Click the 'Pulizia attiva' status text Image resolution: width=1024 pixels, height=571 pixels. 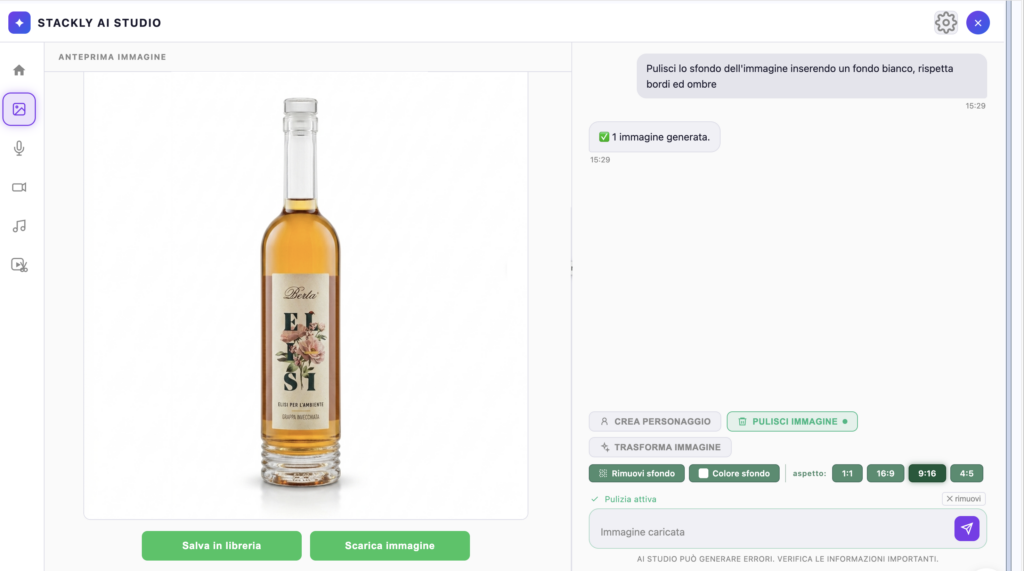click(x=630, y=499)
